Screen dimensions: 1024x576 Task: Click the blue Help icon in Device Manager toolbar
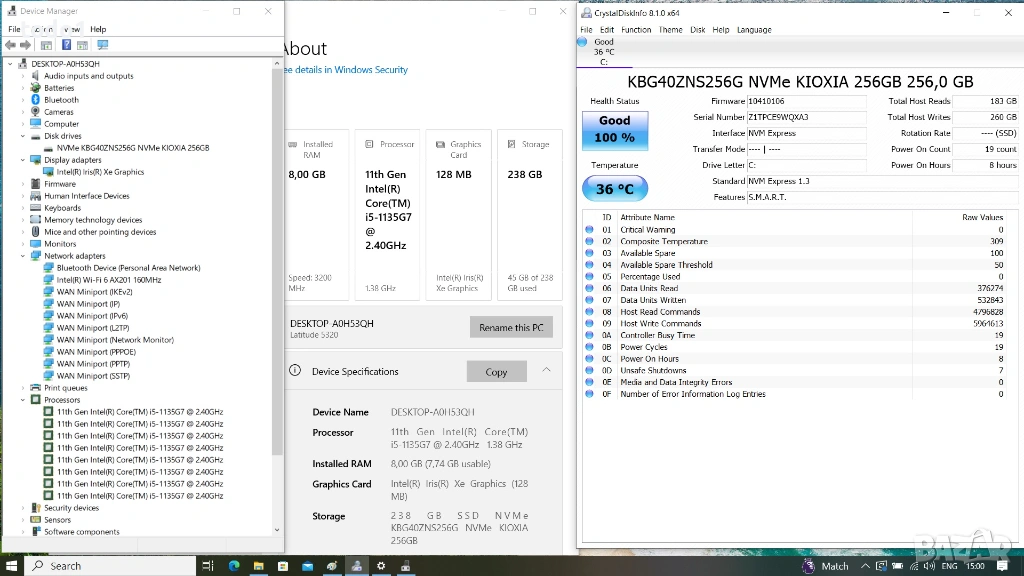pyautogui.click(x=67, y=45)
